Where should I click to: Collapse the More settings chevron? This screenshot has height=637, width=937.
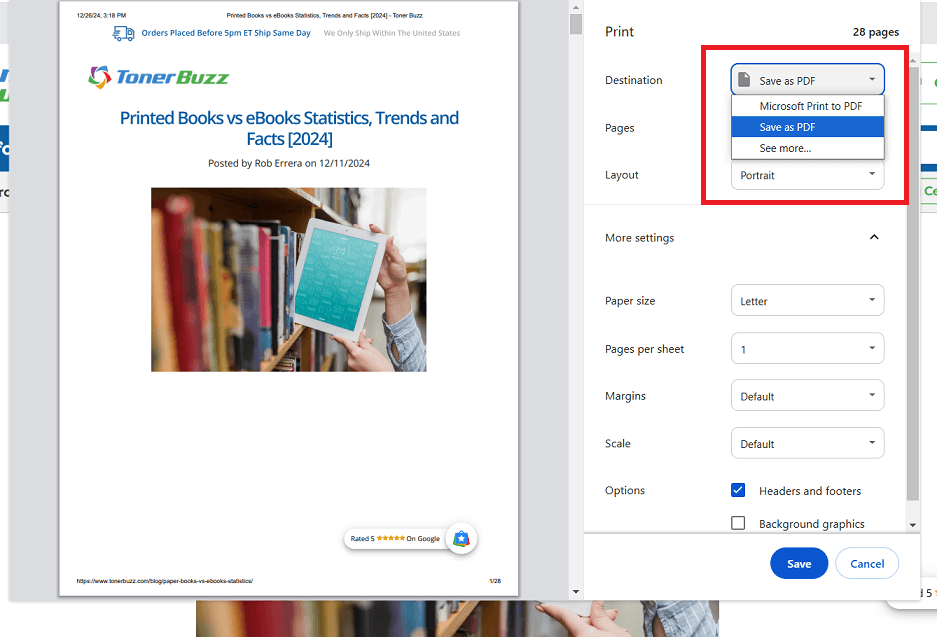coord(873,238)
